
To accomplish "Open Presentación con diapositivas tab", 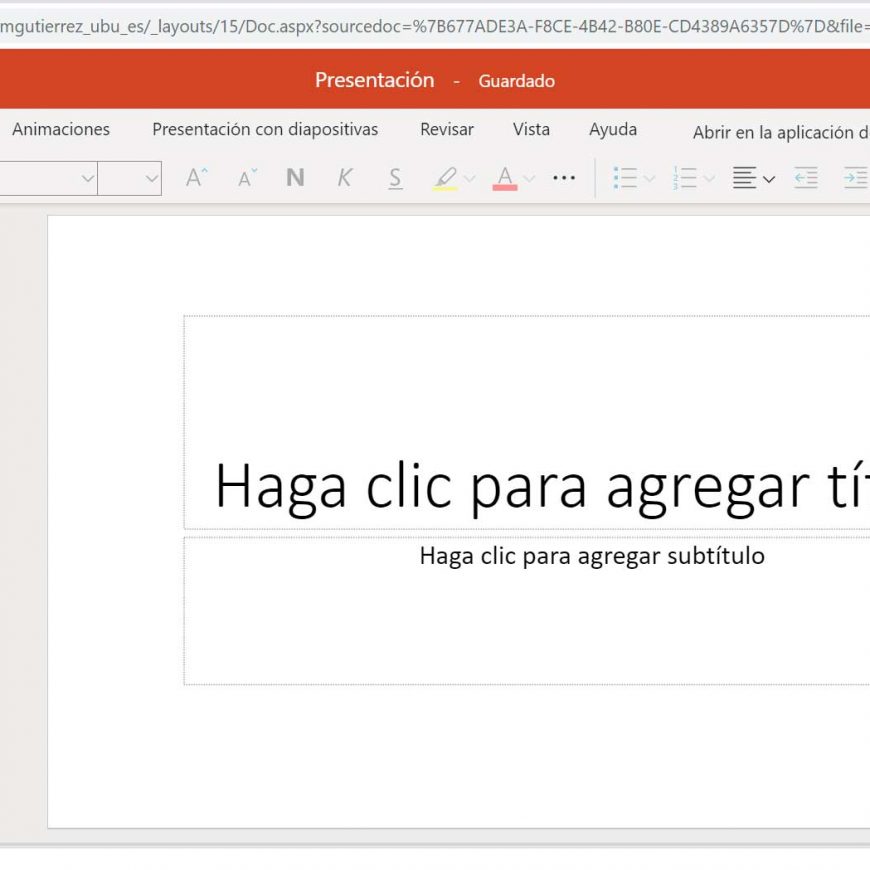I will tap(265, 129).
